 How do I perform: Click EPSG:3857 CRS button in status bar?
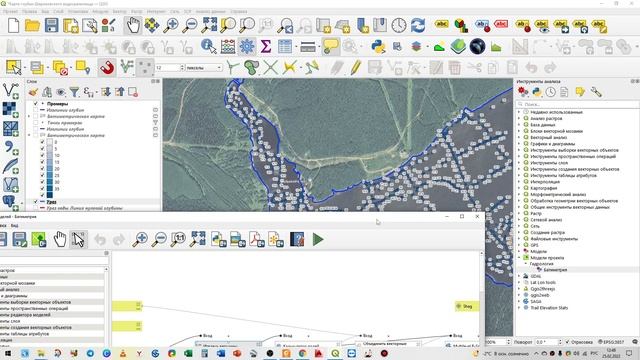(x=612, y=342)
